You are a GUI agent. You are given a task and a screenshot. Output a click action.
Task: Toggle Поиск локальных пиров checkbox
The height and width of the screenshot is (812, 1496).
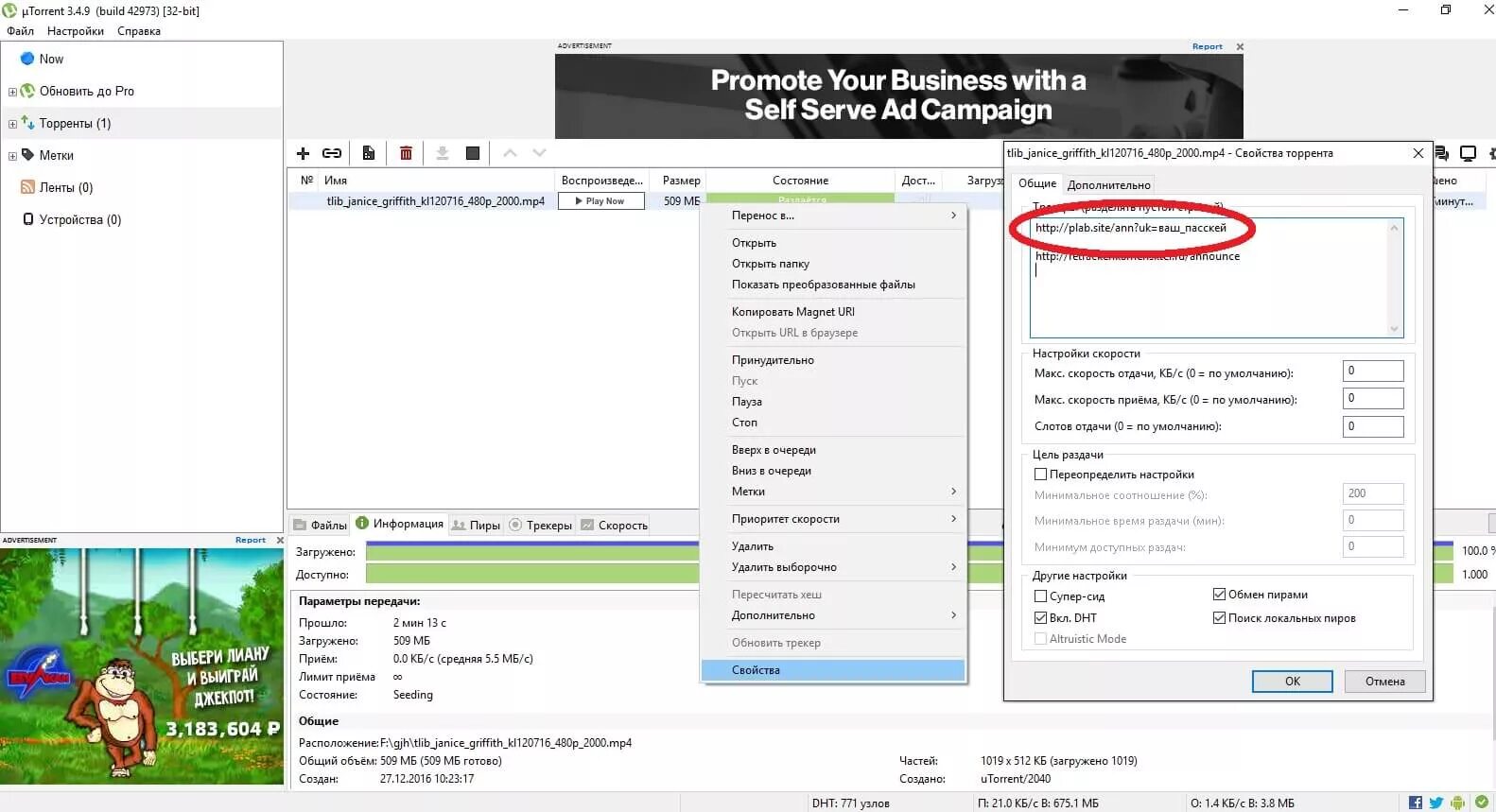(1219, 618)
